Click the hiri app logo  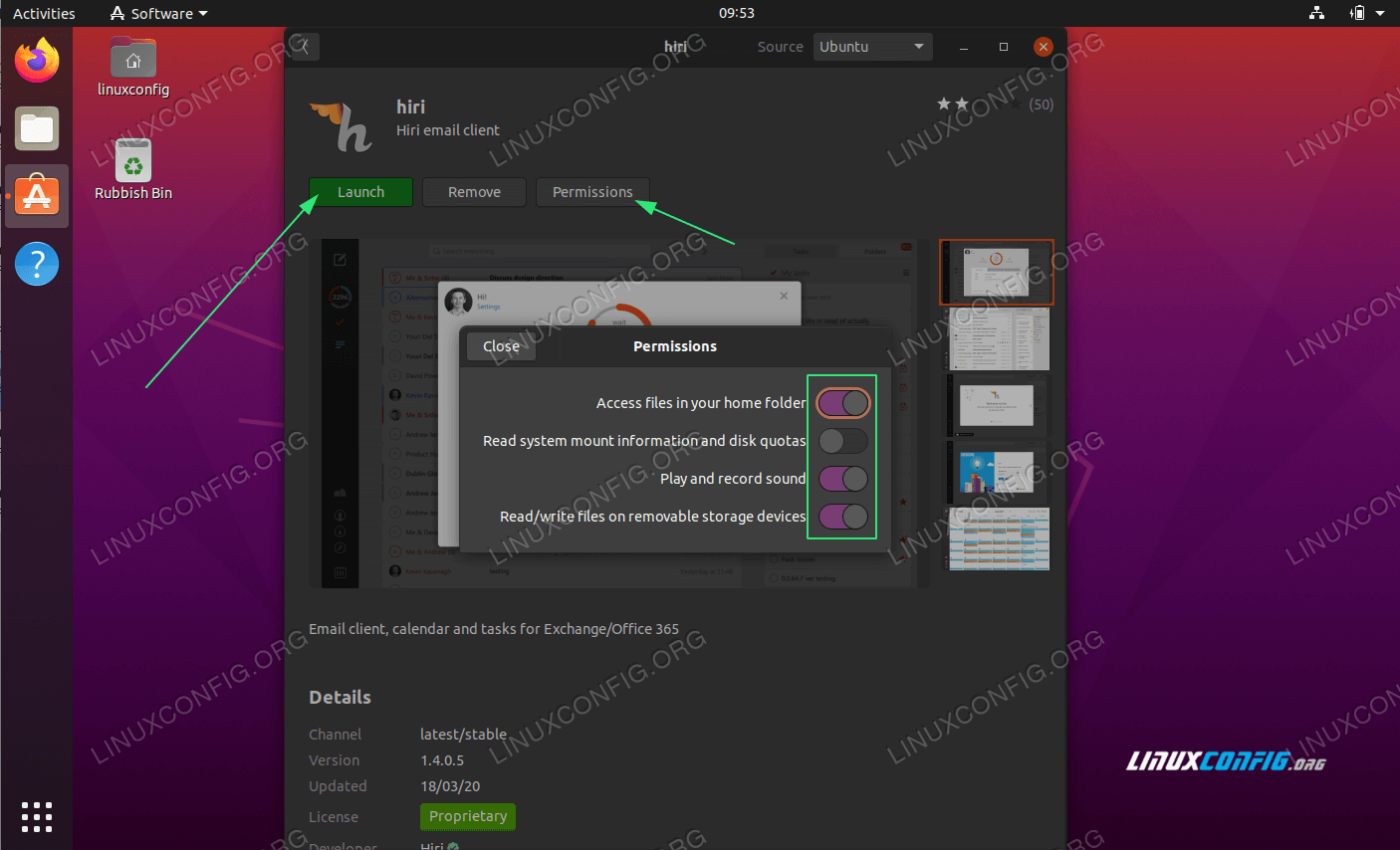[x=341, y=126]
